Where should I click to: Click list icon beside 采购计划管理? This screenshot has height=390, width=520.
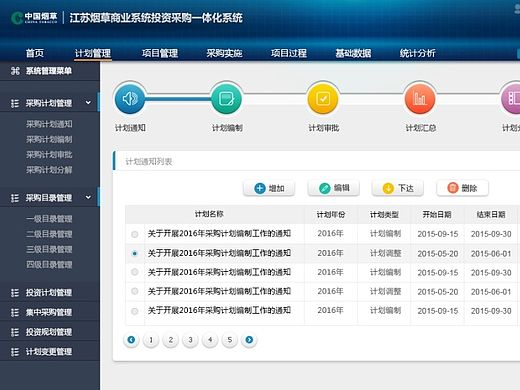15,103
